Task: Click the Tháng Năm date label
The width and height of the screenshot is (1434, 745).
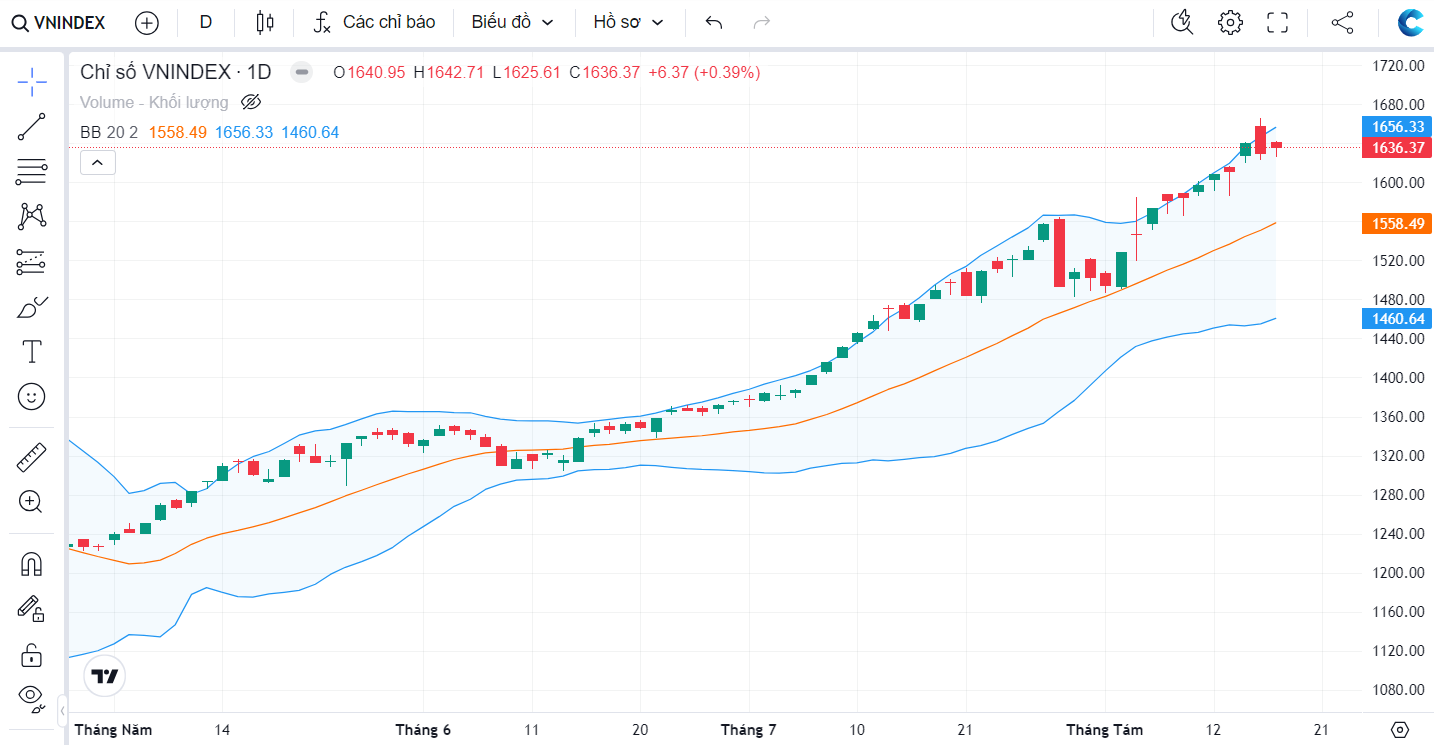Action: point(113,730)
